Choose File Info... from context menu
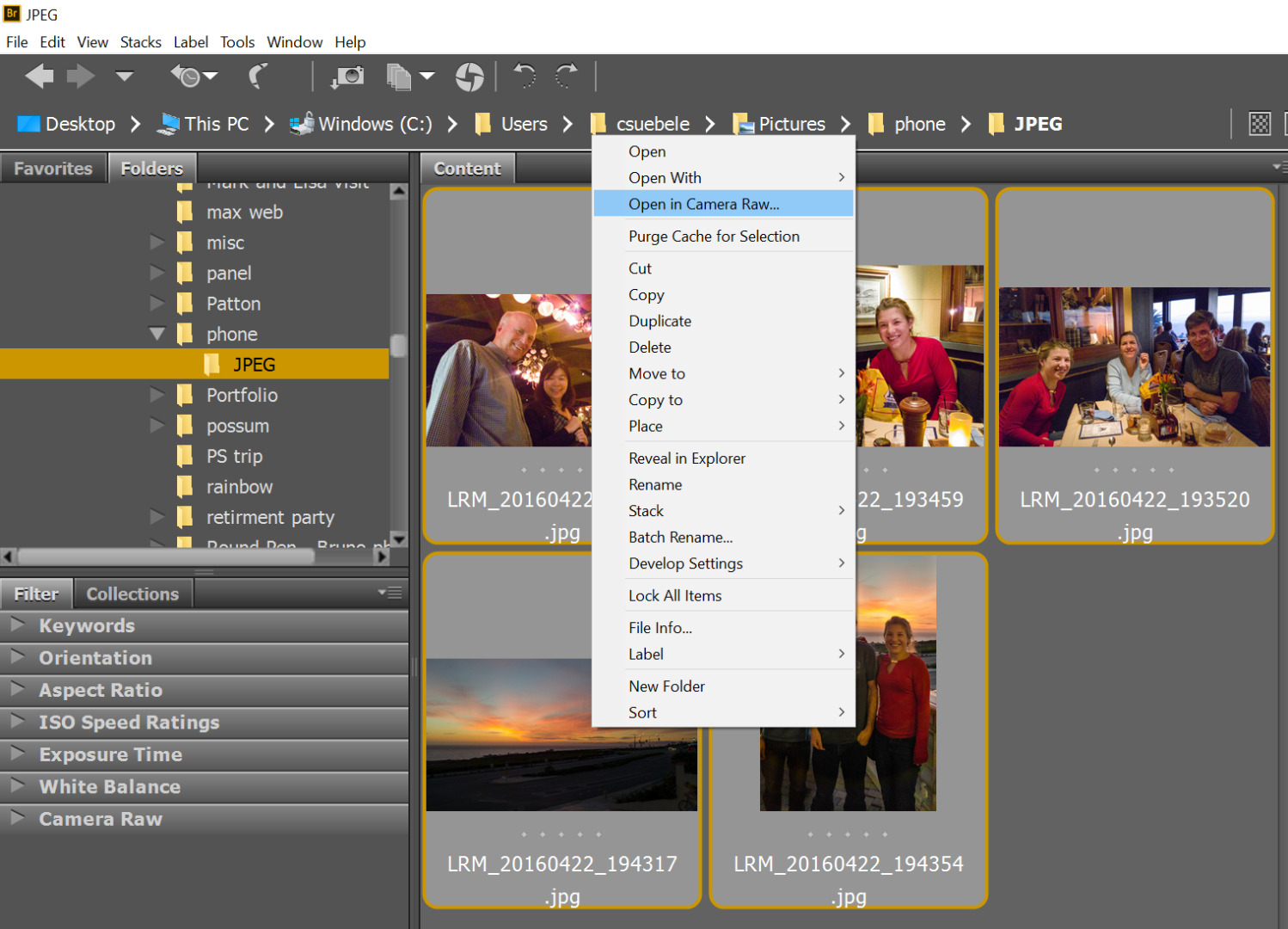 pos(723,628)
